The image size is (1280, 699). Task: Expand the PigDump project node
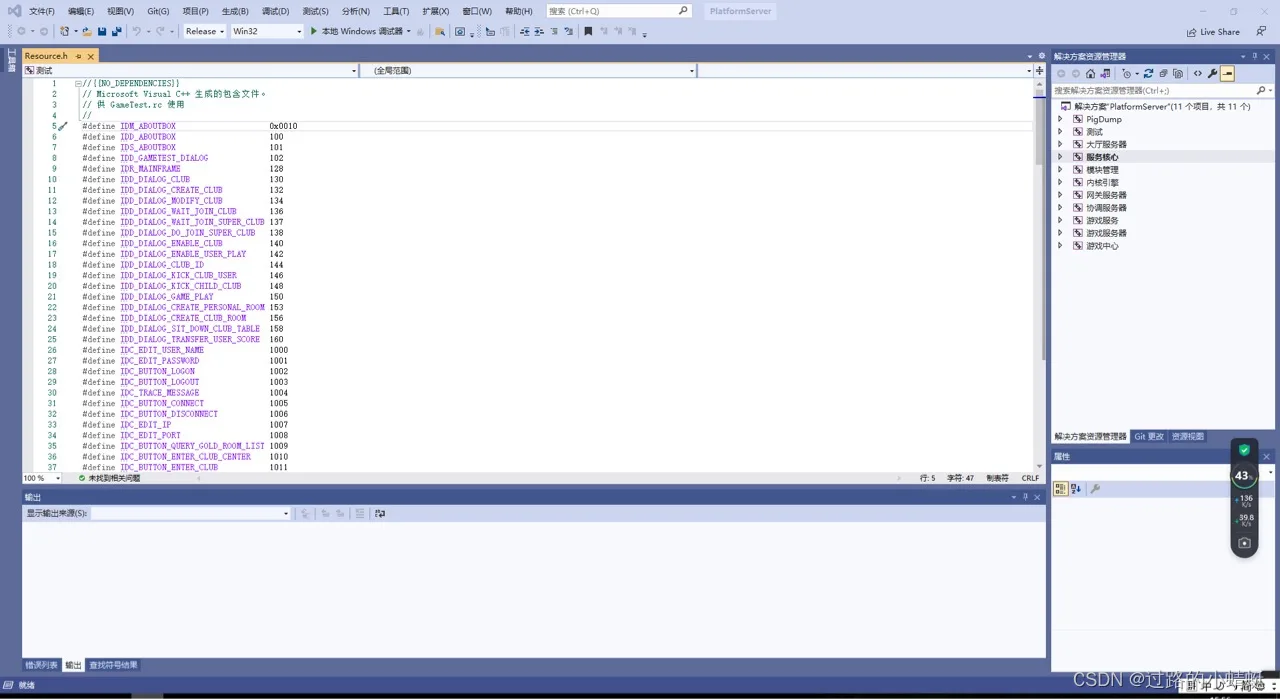click(x=1060, y=119)
